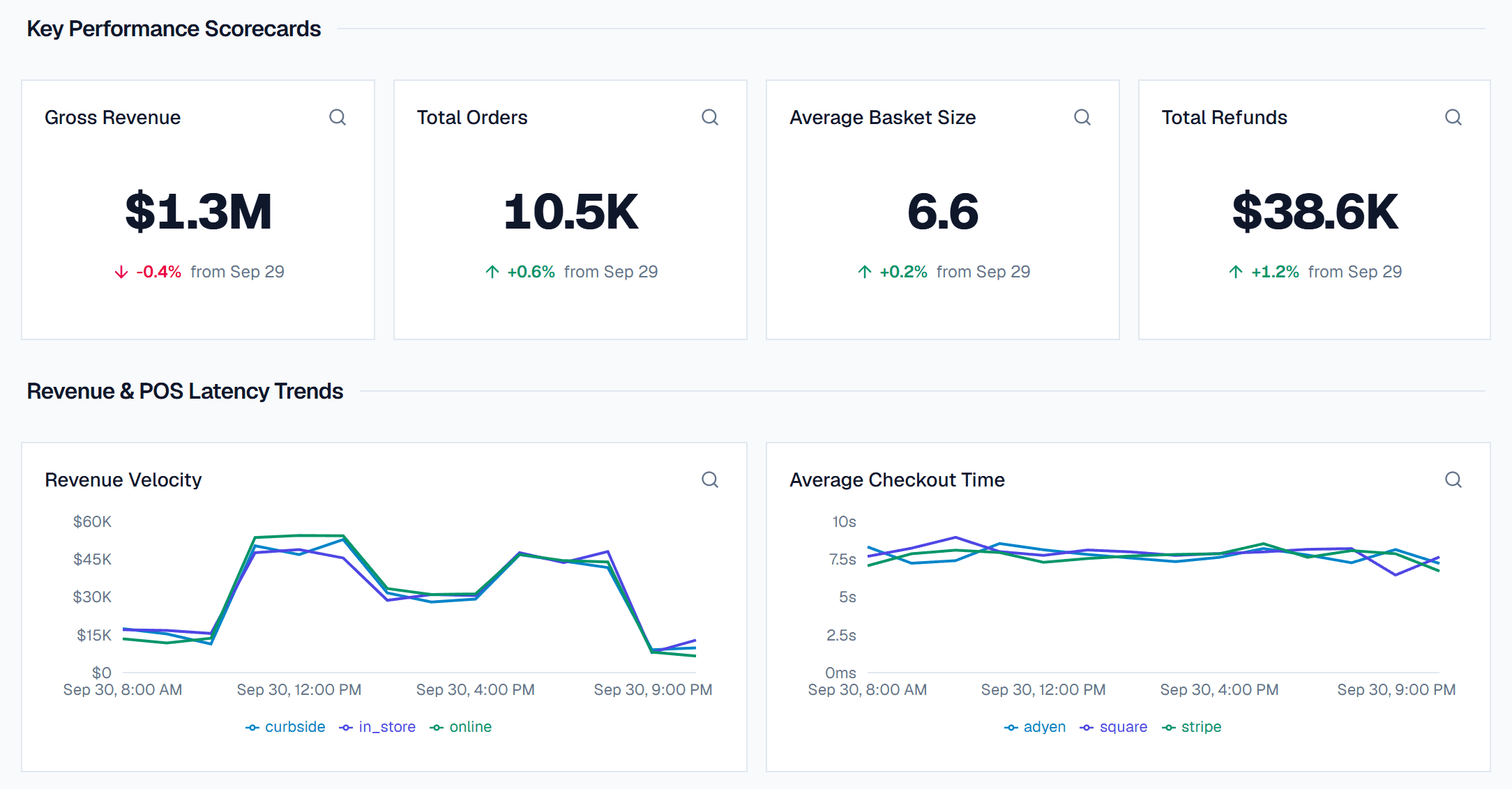
Task: Inspect Total Orders with its magnifier icon
Action: point(710,117)
